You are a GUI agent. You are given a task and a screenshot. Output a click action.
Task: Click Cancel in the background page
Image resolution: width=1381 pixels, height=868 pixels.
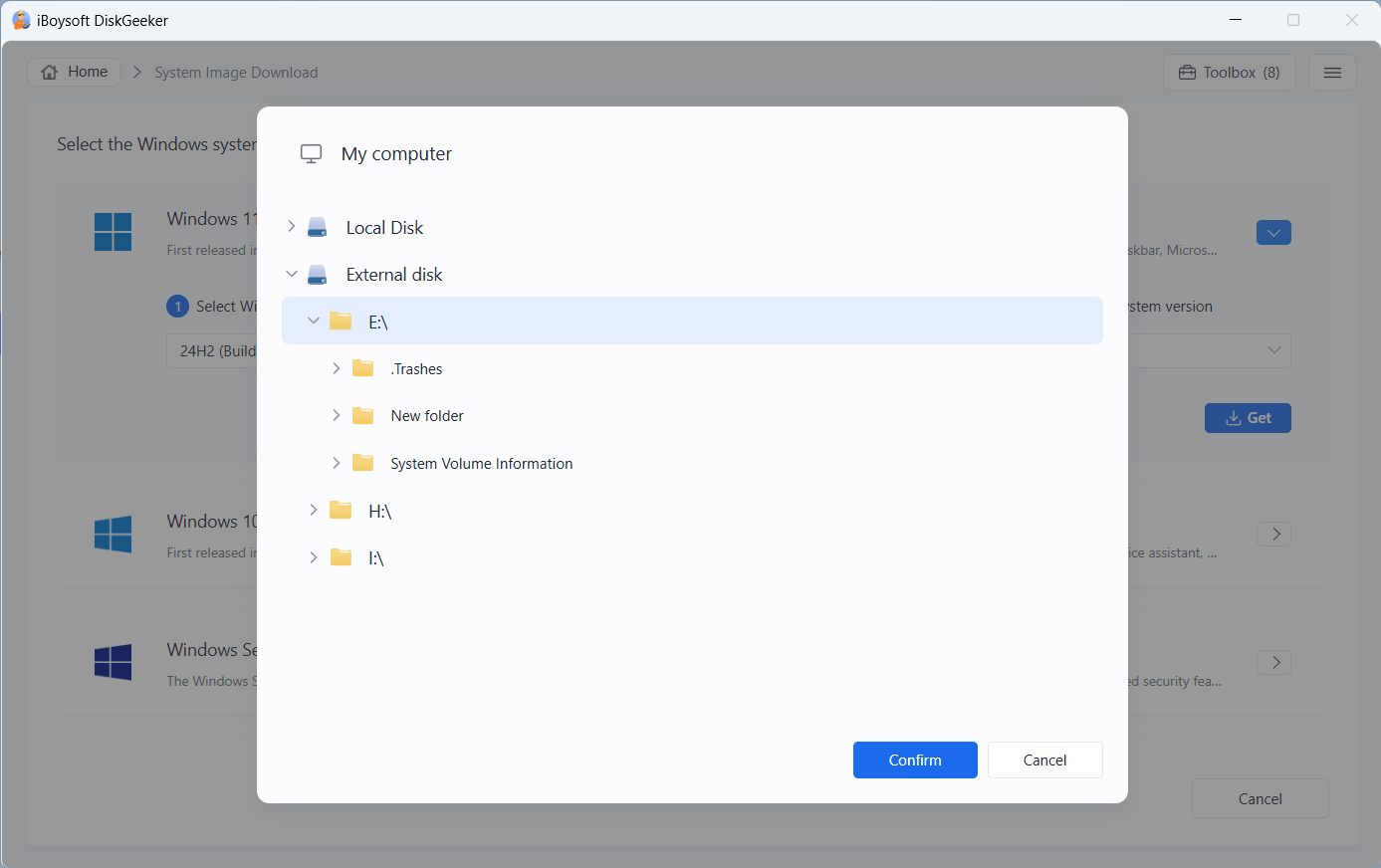point(1261,798)
